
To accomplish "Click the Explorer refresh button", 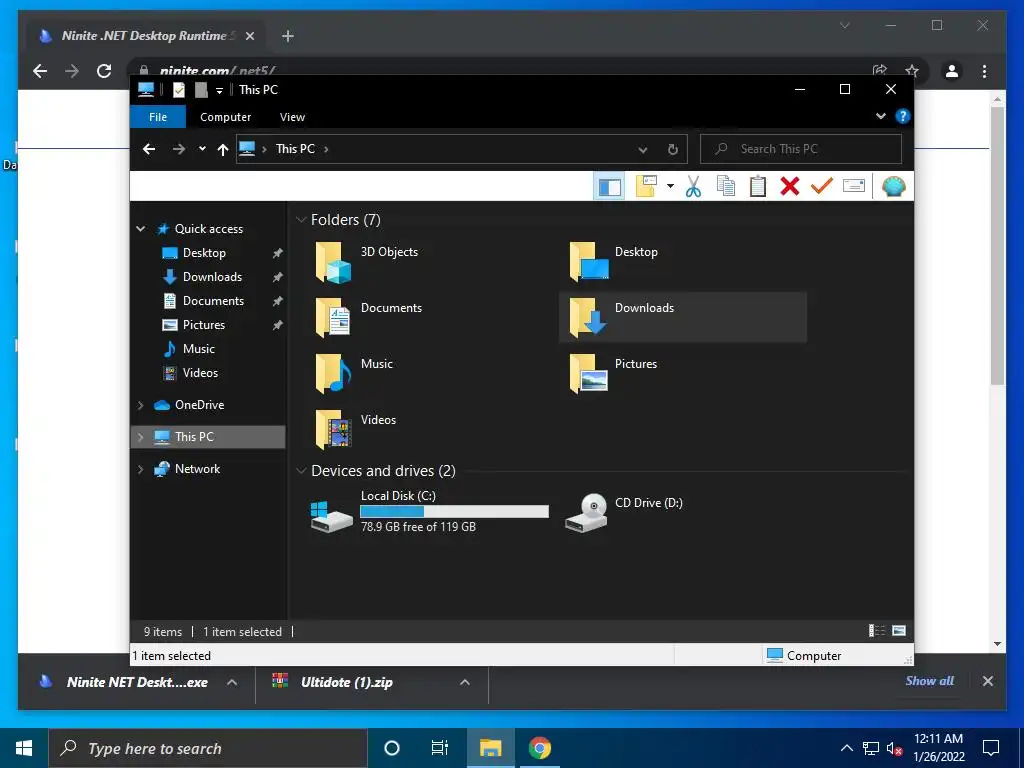I will 673,150.
